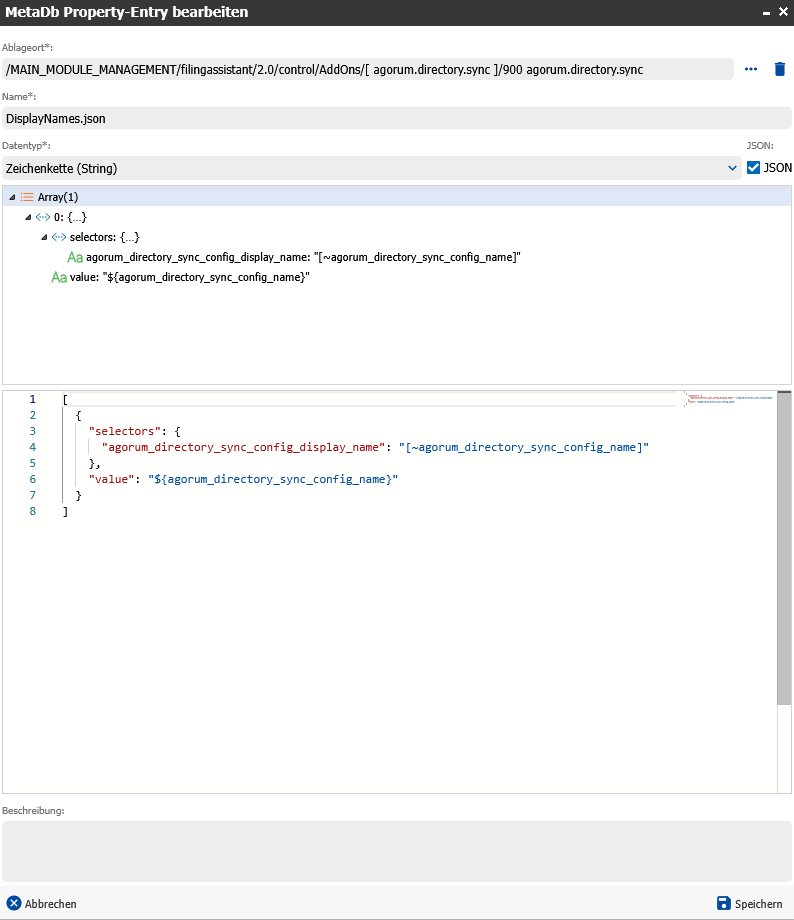The image size is (794, 920).
Task: Click the JSON: label above the checkbox
Action: [760, 146]
